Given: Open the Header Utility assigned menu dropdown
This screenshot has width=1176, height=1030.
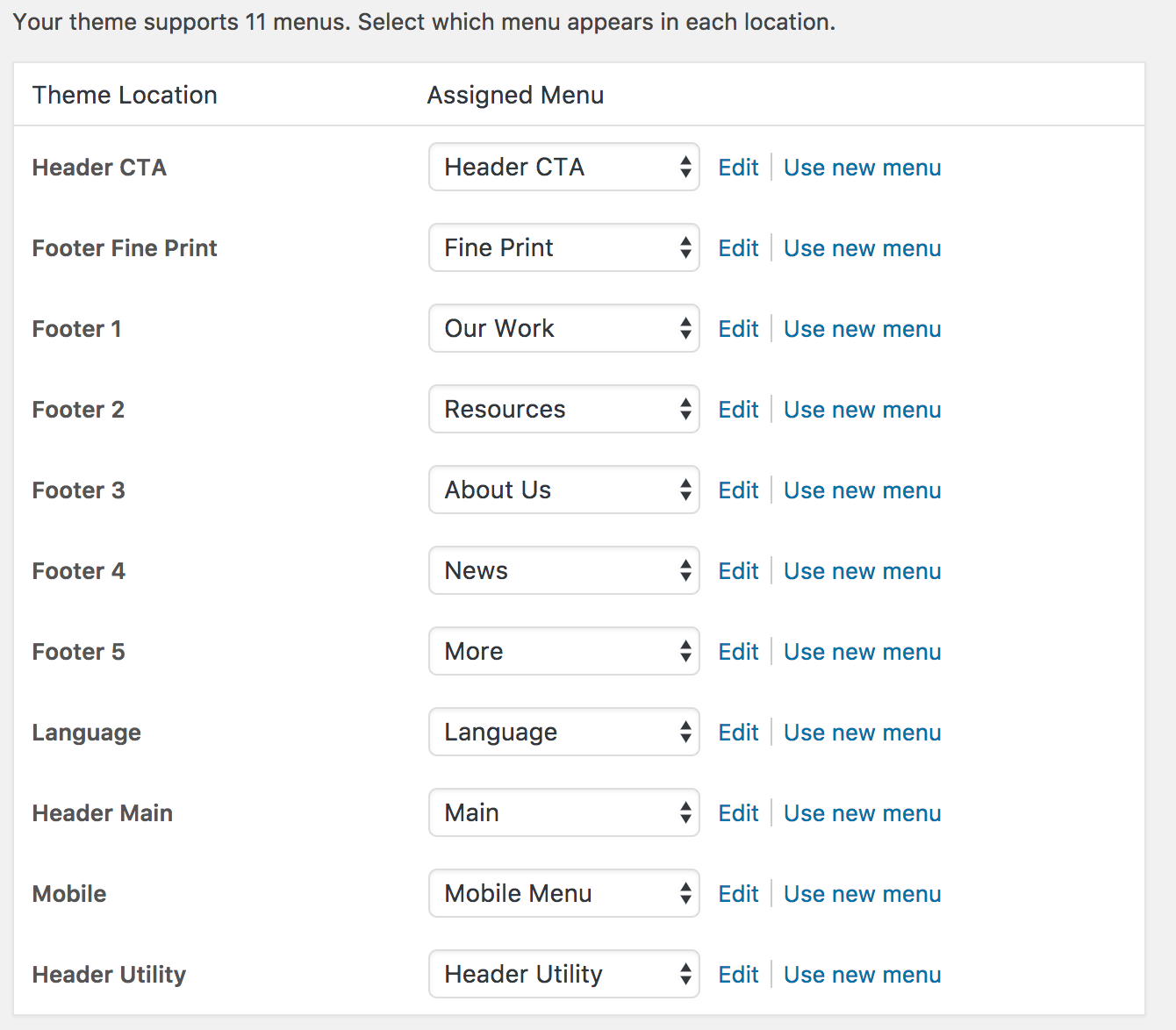Looking at the screenshot, I should [x=564, y=974].
